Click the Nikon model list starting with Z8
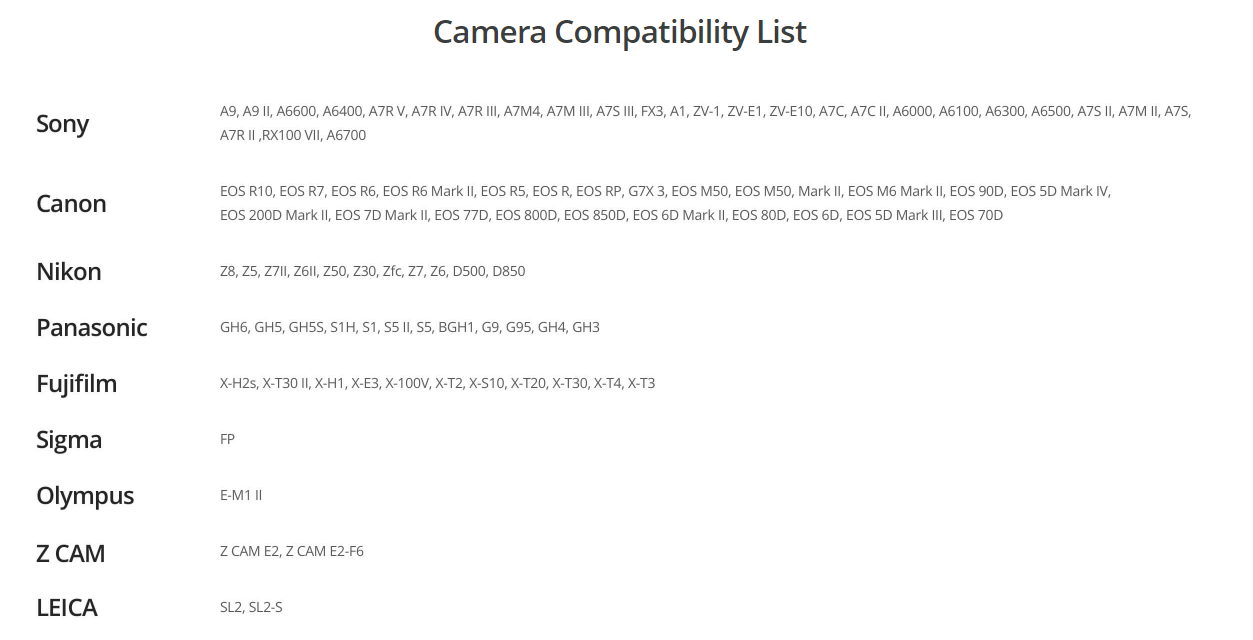Screen dimensions: 1253x640 (372, 271)
